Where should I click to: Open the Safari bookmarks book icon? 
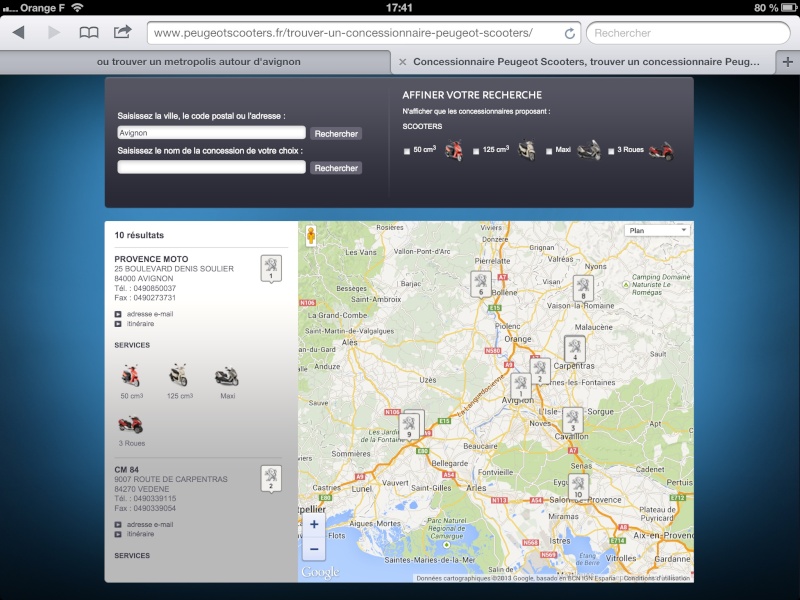tap(89, 33)
